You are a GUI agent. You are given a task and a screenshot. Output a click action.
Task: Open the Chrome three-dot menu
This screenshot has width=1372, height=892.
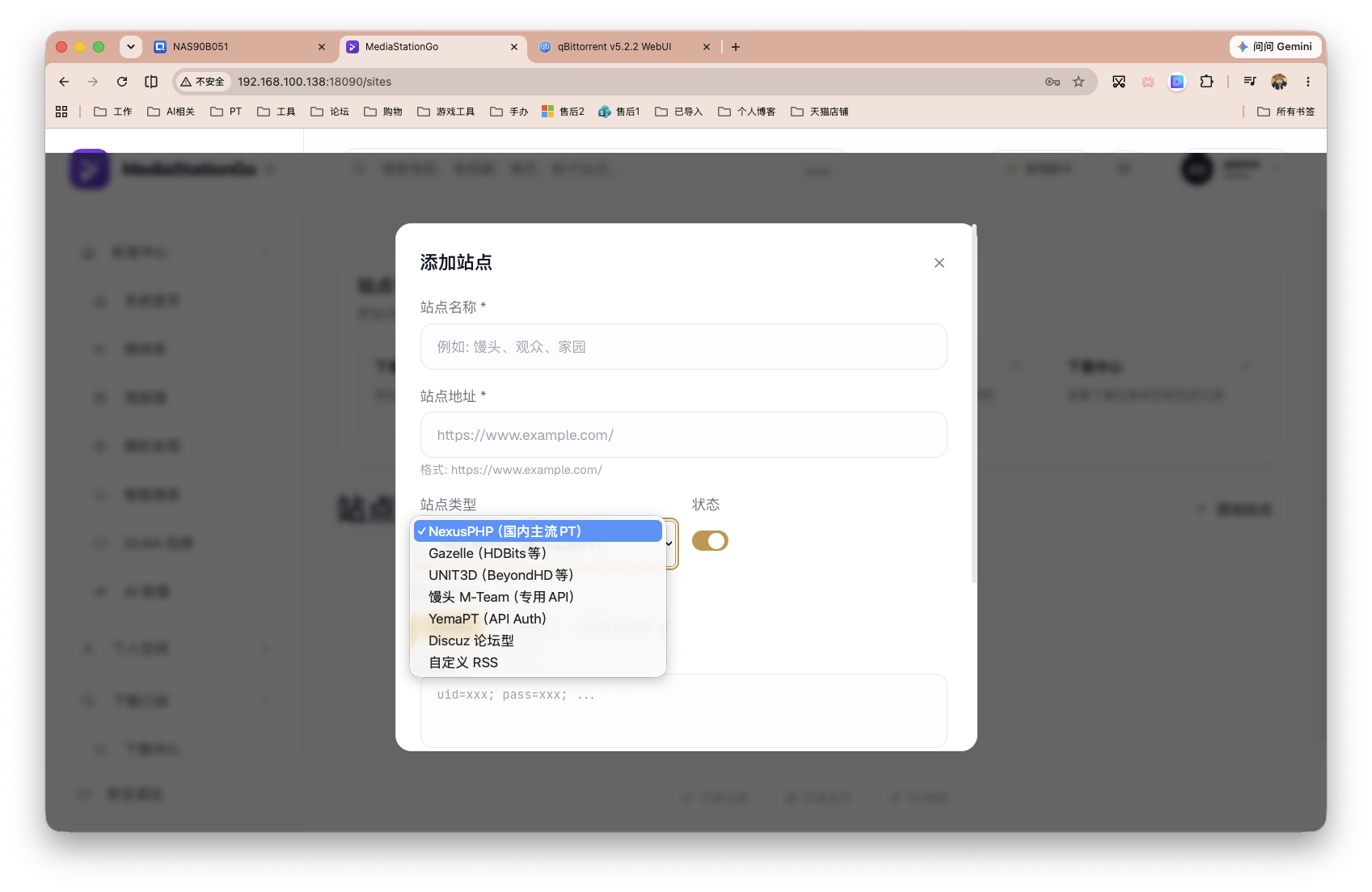[x=1308, y=82]
